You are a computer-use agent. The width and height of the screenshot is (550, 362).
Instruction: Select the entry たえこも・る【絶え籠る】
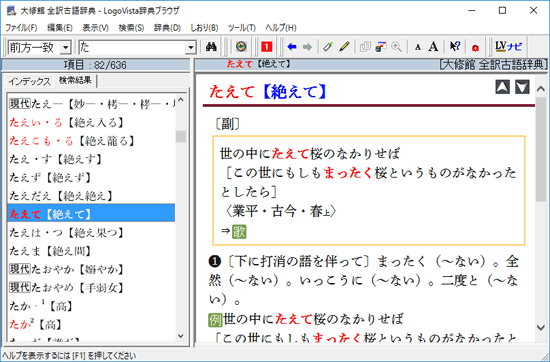click(x=91, y=141)
